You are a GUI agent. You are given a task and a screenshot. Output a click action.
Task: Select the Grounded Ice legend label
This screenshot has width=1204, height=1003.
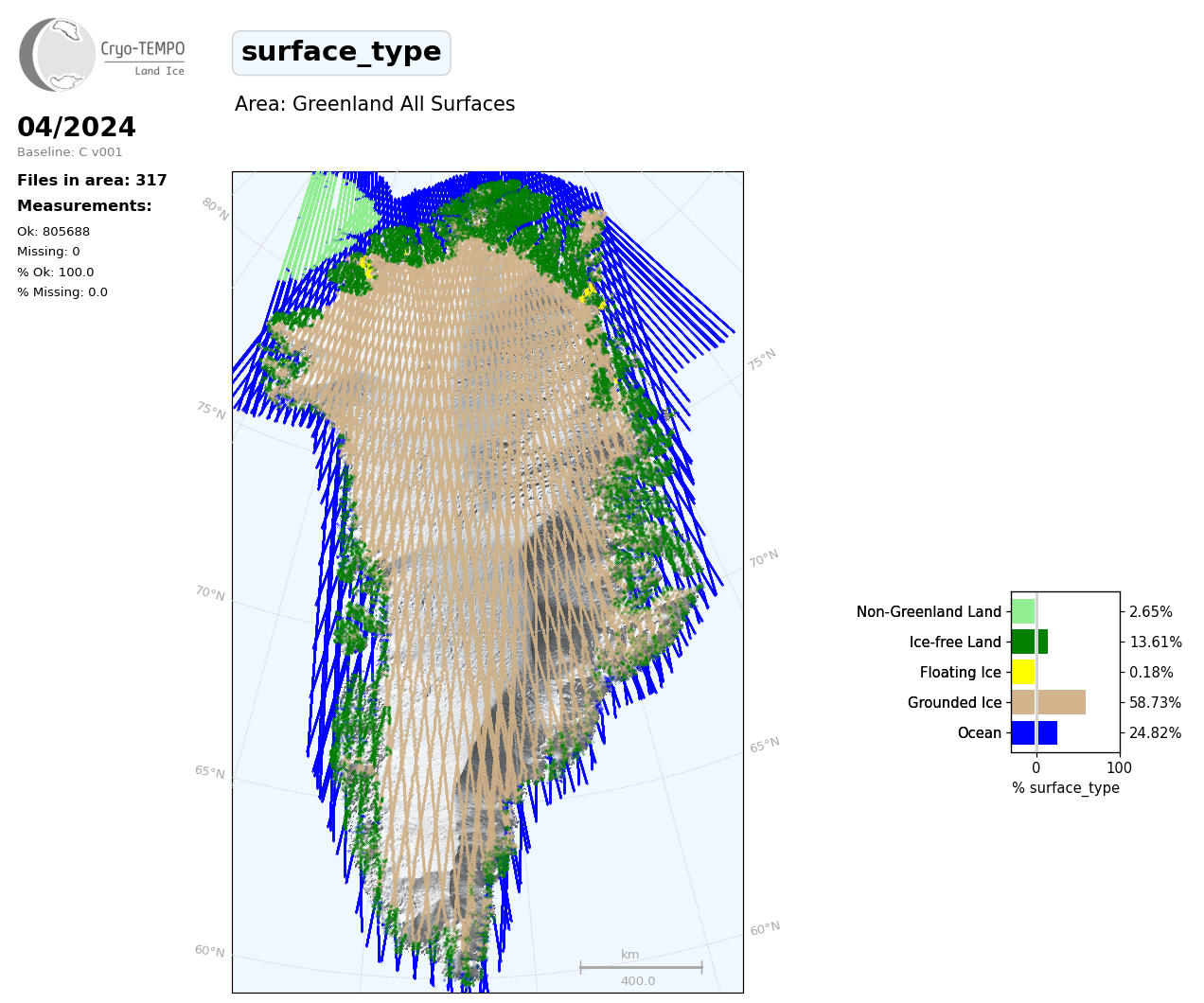954,703
